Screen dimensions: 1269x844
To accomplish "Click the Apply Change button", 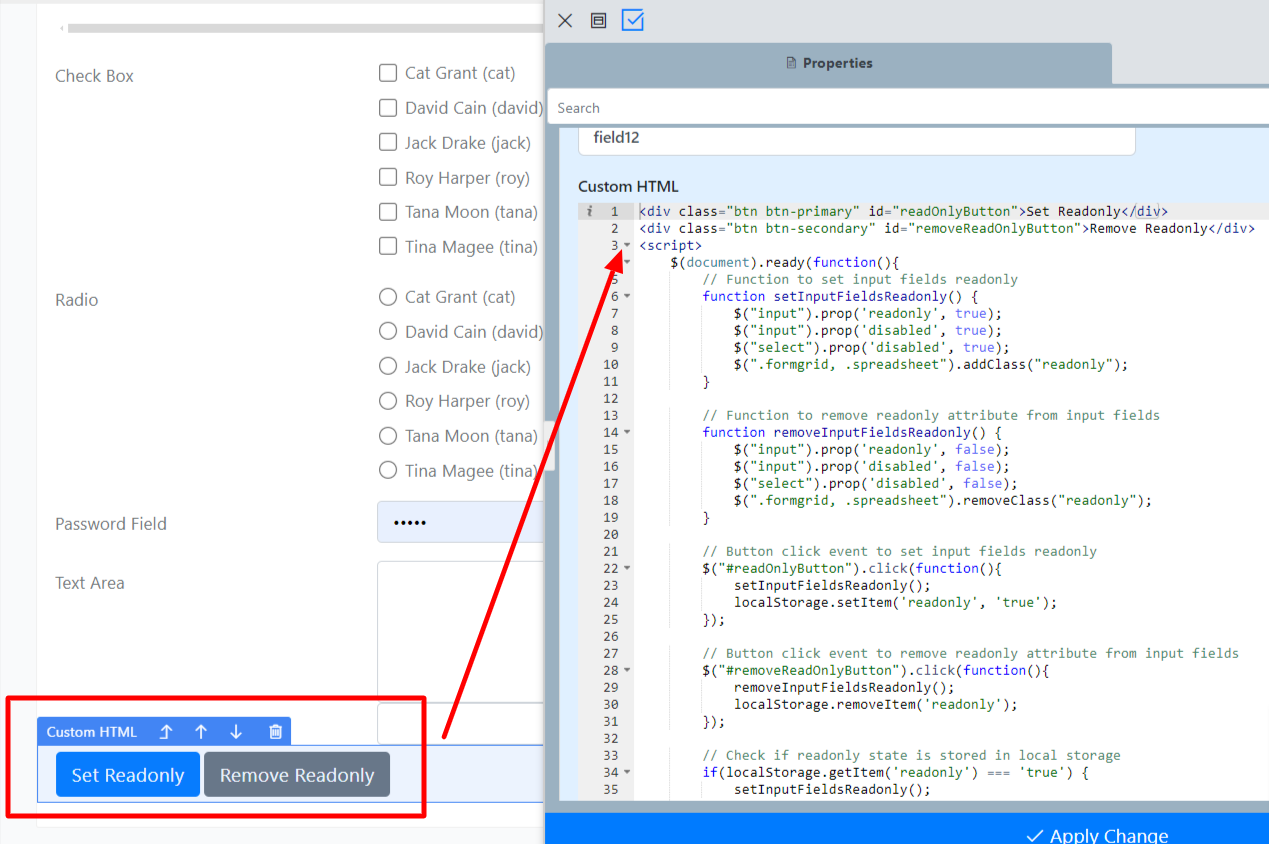I will [1096, 834].
